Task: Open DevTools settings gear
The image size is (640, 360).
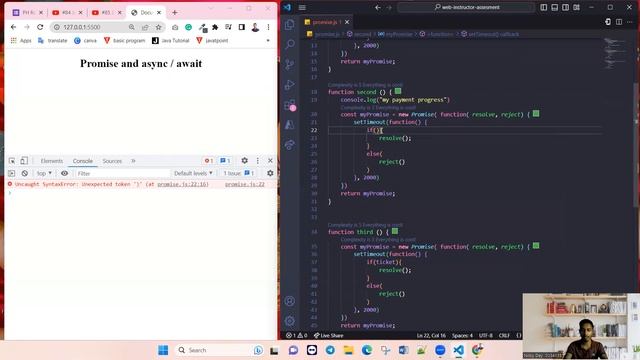Action: pos(244,161)
